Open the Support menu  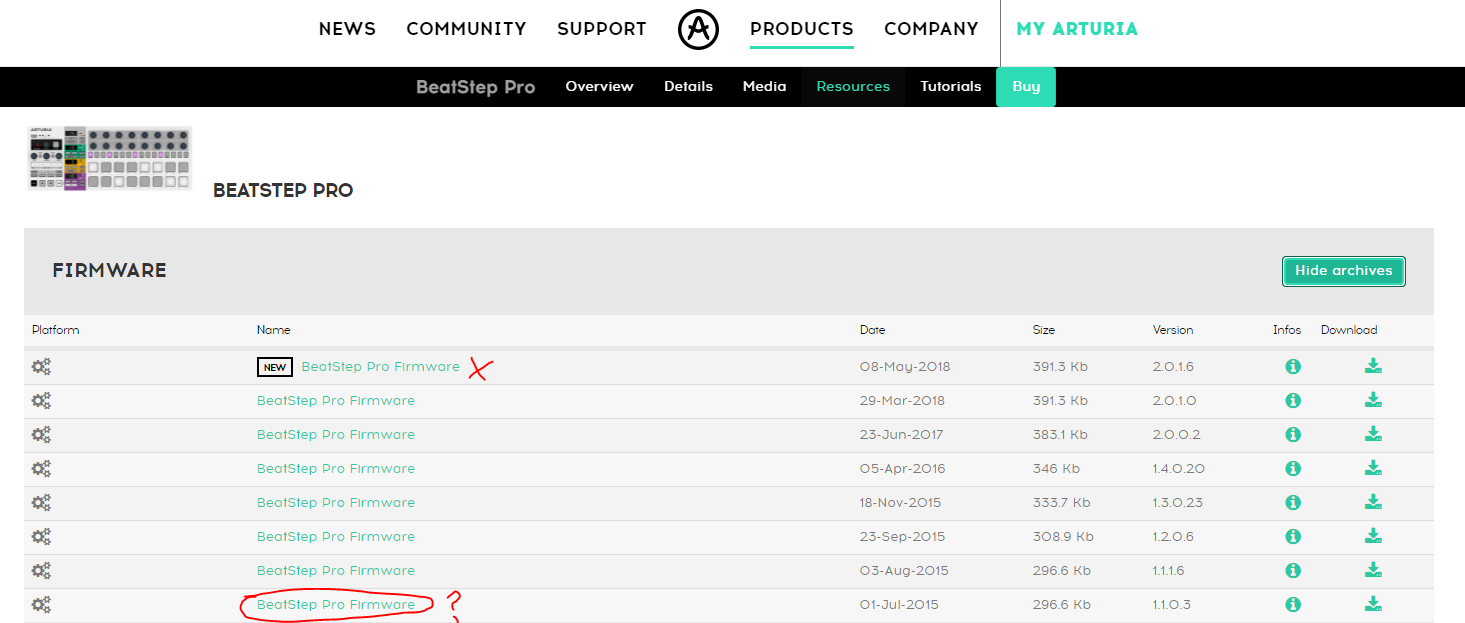coord(601,29)
